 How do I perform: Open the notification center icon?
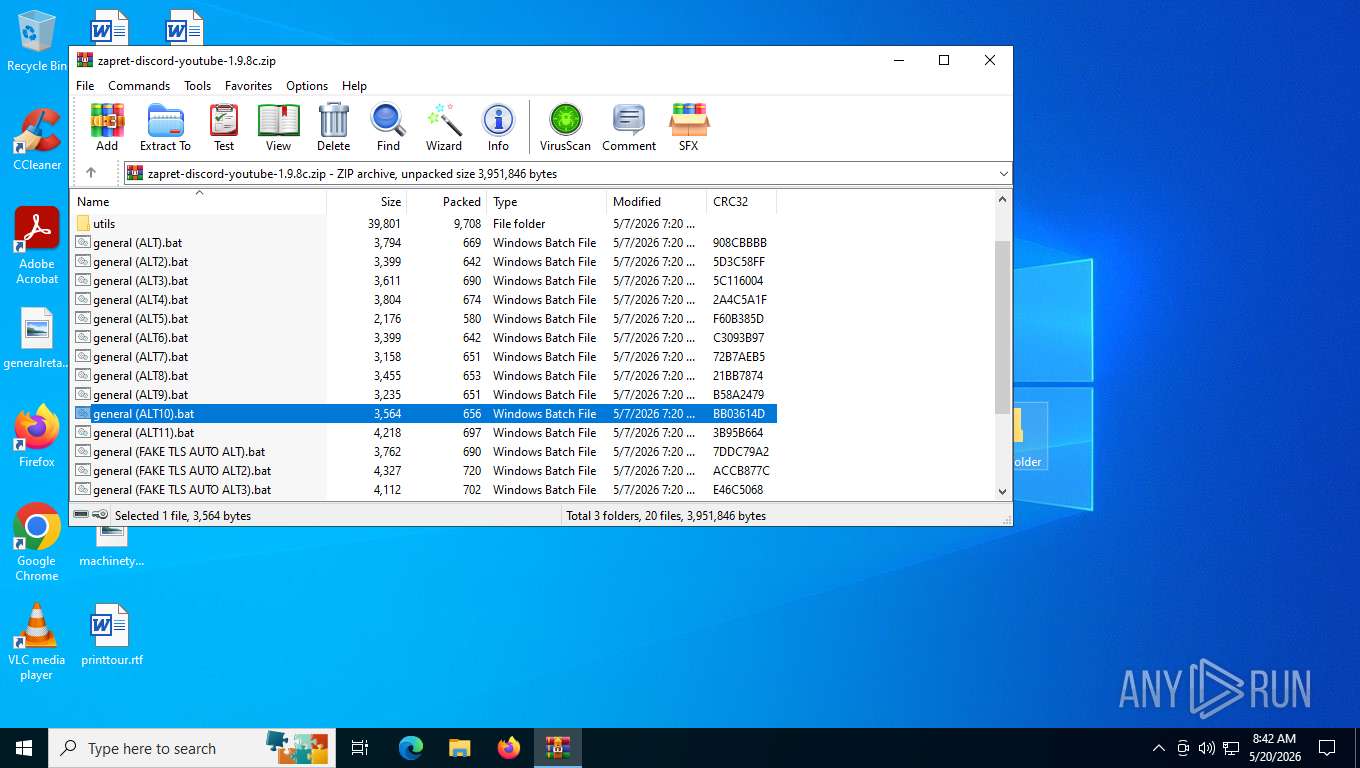(1327, 748)
